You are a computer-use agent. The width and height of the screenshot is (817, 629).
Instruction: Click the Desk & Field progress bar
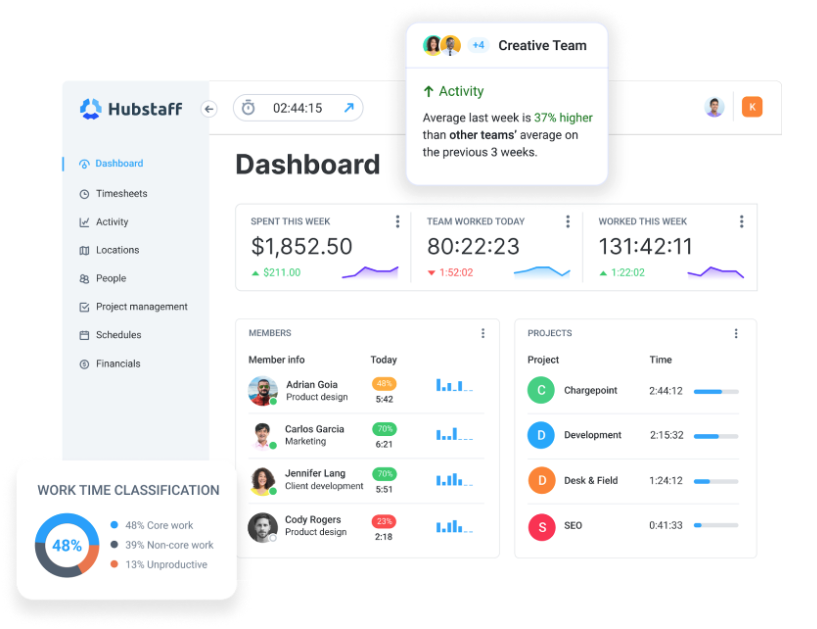click(716, 482)
